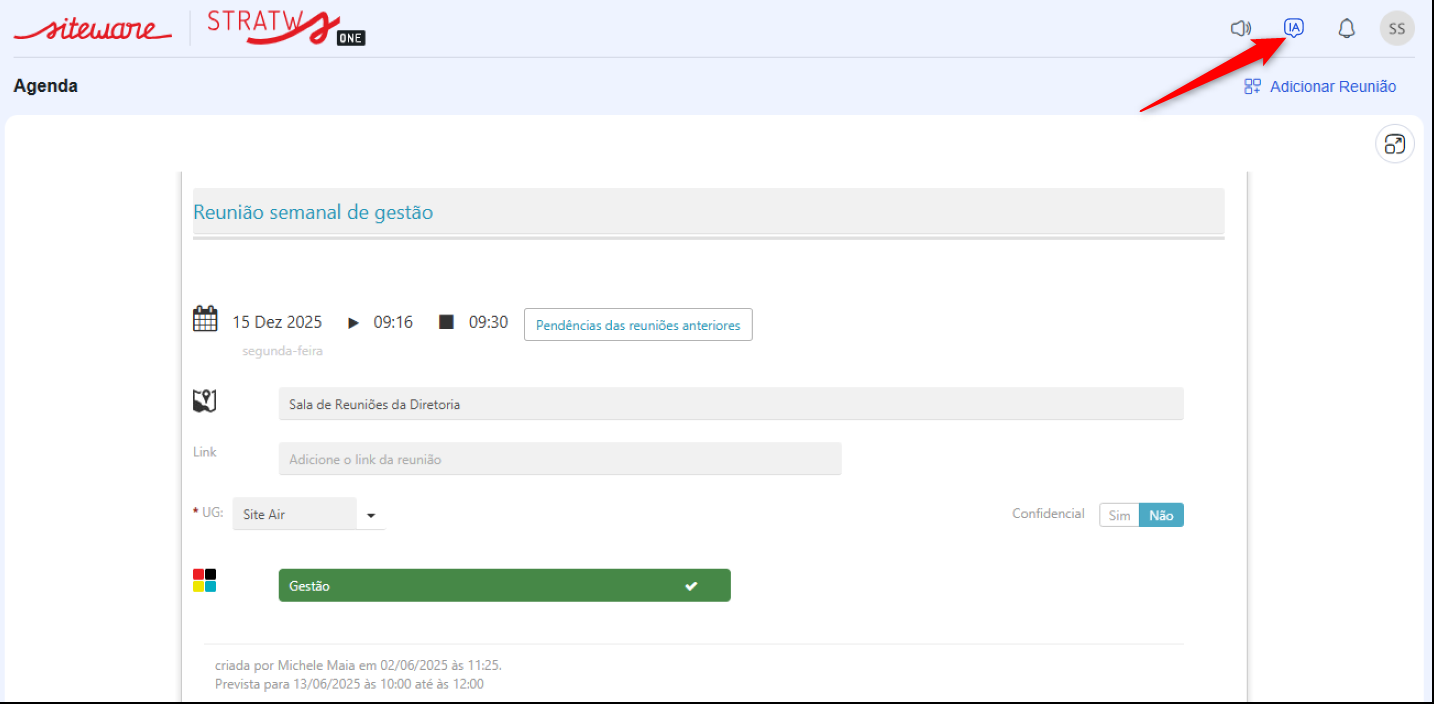Click the four-color category squares icon

(x=204, y=581)
